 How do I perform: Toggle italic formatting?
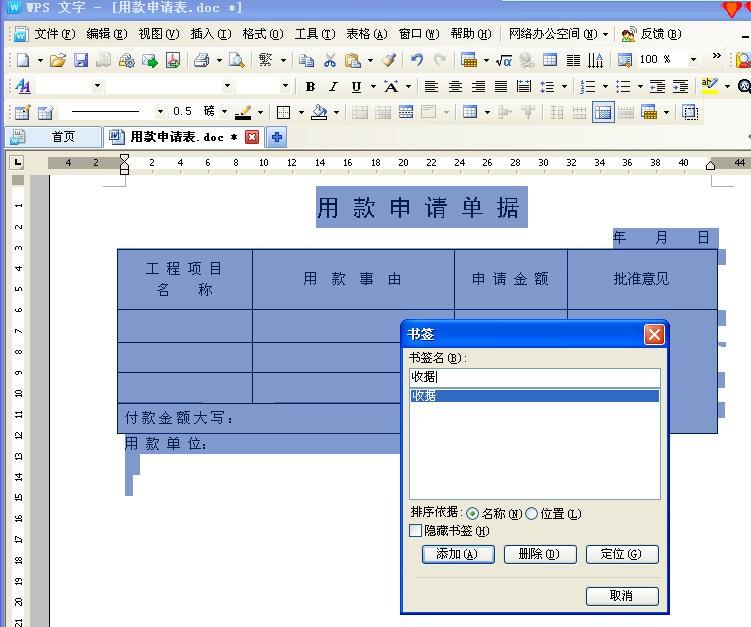333,87
